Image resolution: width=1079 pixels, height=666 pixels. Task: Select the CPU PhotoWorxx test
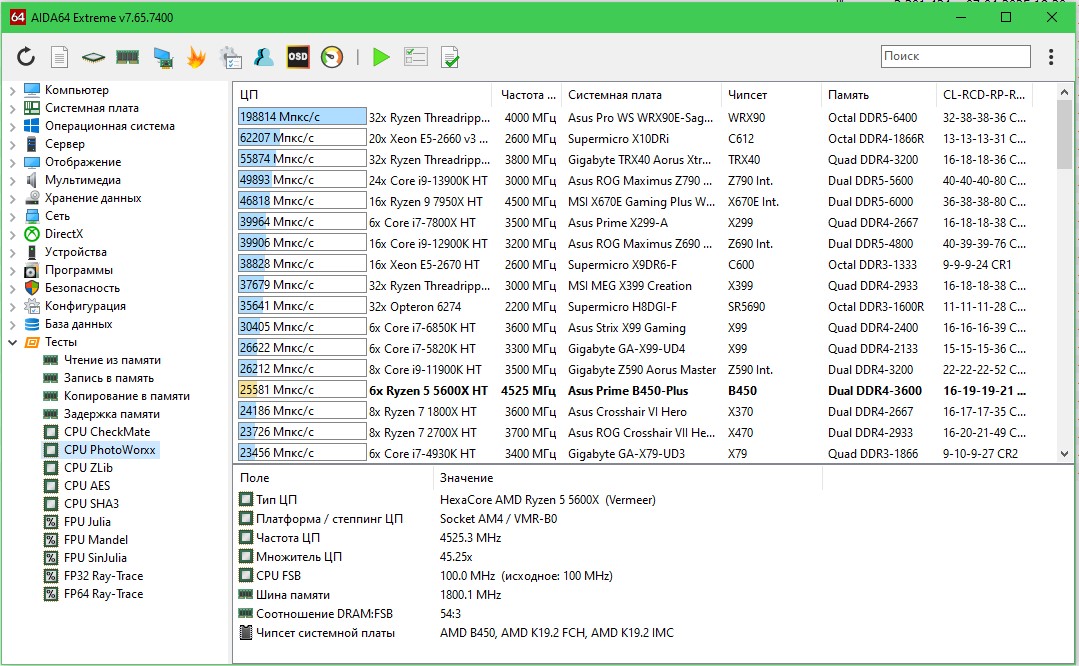point(109,449)
